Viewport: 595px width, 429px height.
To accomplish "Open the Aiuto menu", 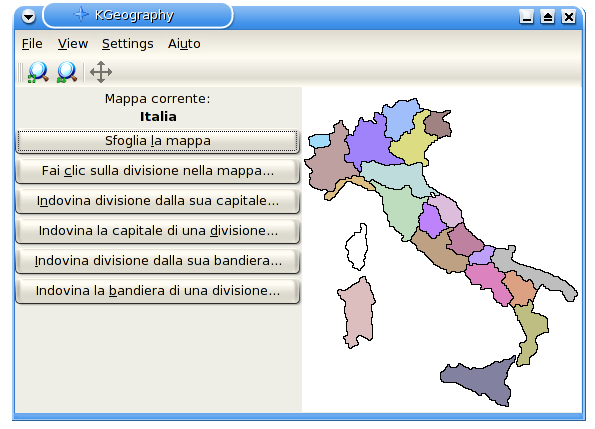I will pyautogui.click(x=184, y=44).
